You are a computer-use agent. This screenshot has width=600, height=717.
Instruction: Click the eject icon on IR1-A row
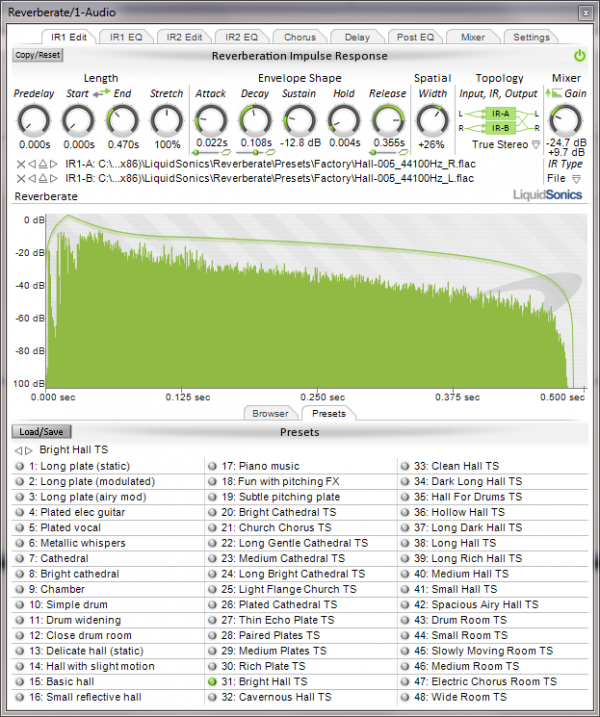coord(43,164)
